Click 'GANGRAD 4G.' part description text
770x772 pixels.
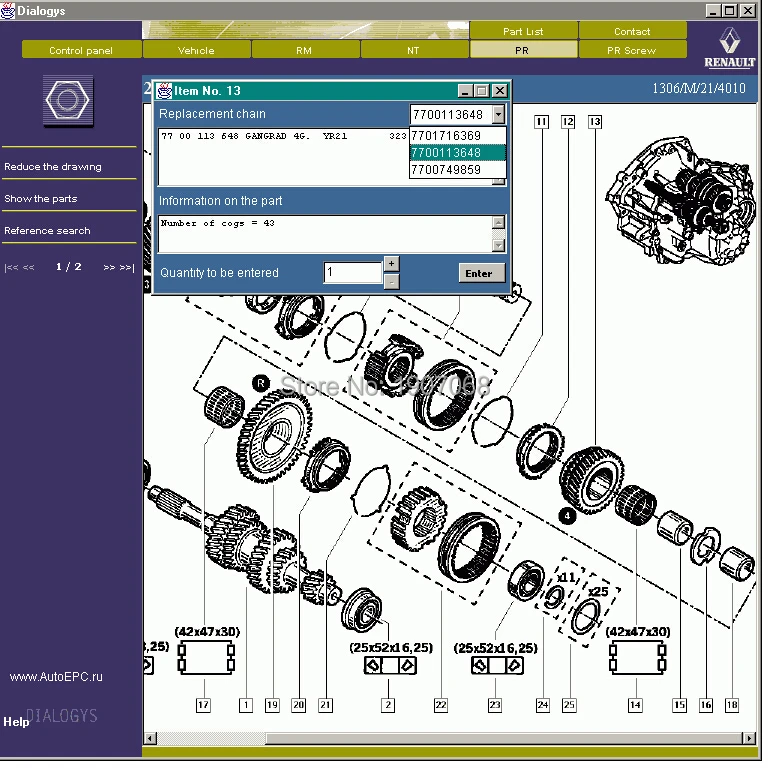point(277,136)
